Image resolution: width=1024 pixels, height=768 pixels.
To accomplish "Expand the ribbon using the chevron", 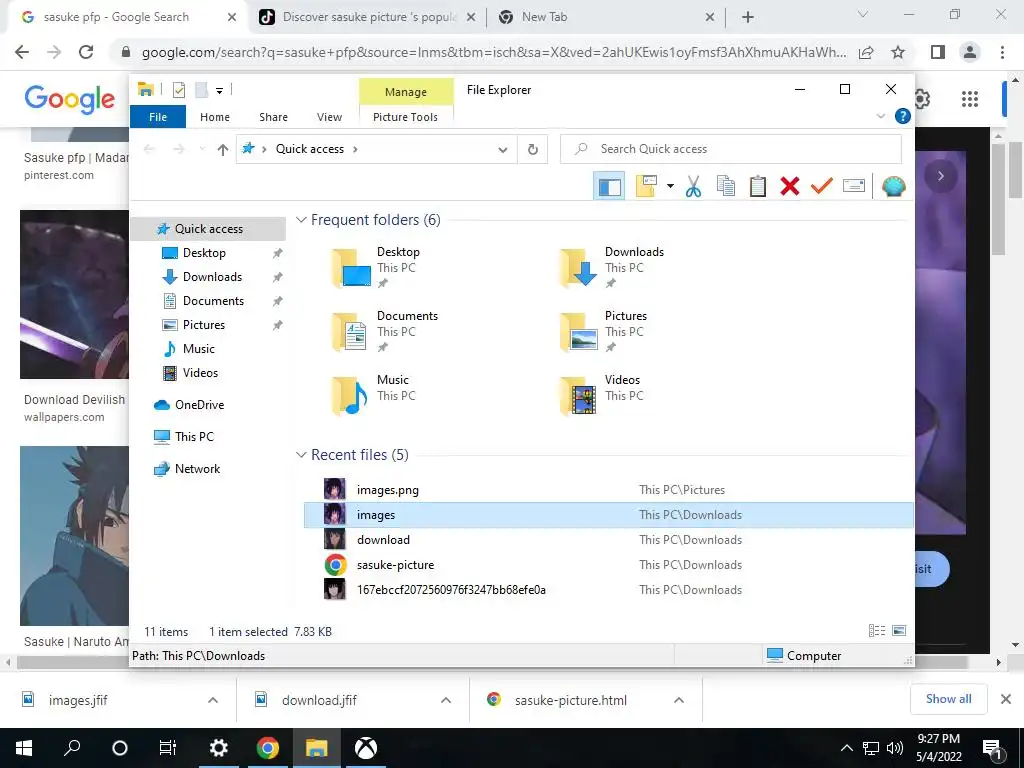I will (880, 116).
